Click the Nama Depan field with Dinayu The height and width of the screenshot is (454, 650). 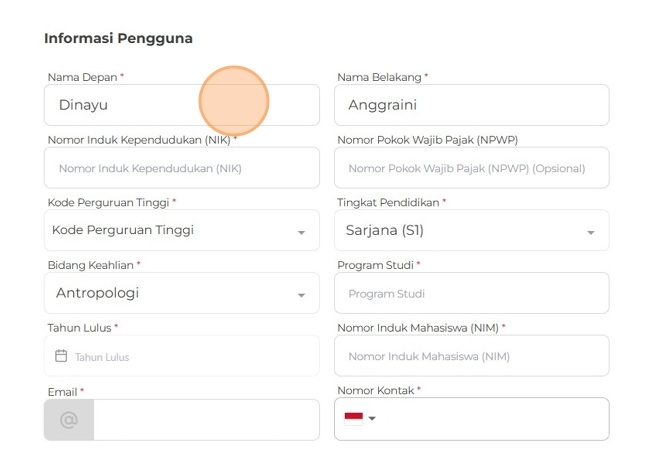pyautogui.click(x=130, y=105)
